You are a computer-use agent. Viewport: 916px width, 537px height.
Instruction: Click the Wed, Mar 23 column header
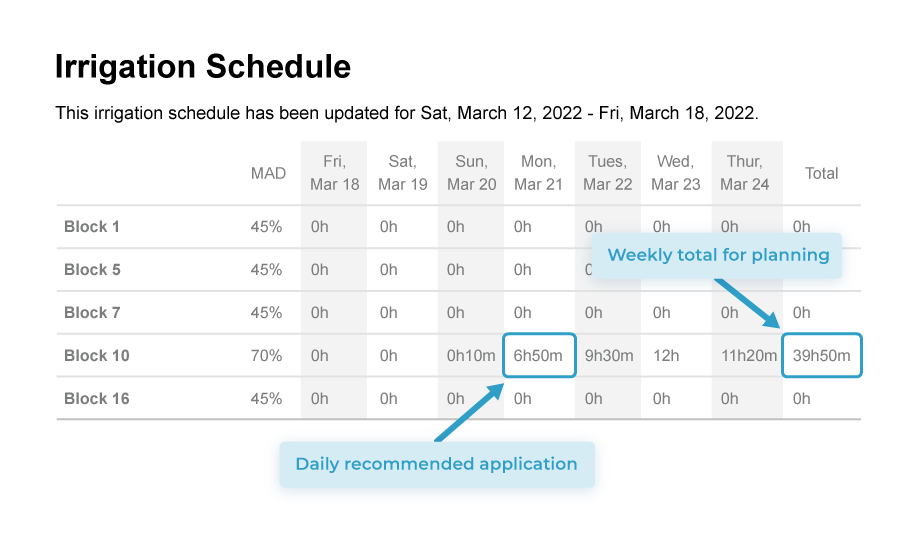[x=675, y=172]
